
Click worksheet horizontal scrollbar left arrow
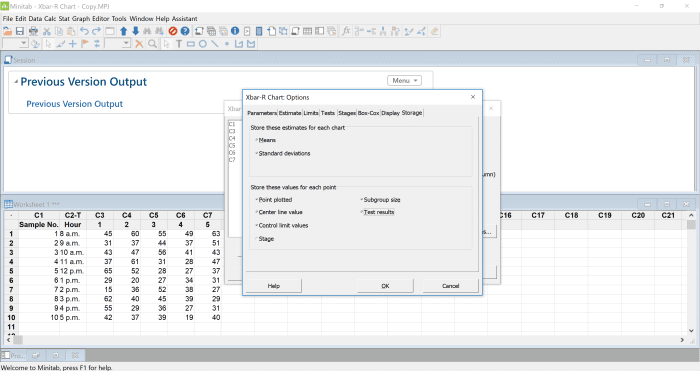(x=8, y=340)
